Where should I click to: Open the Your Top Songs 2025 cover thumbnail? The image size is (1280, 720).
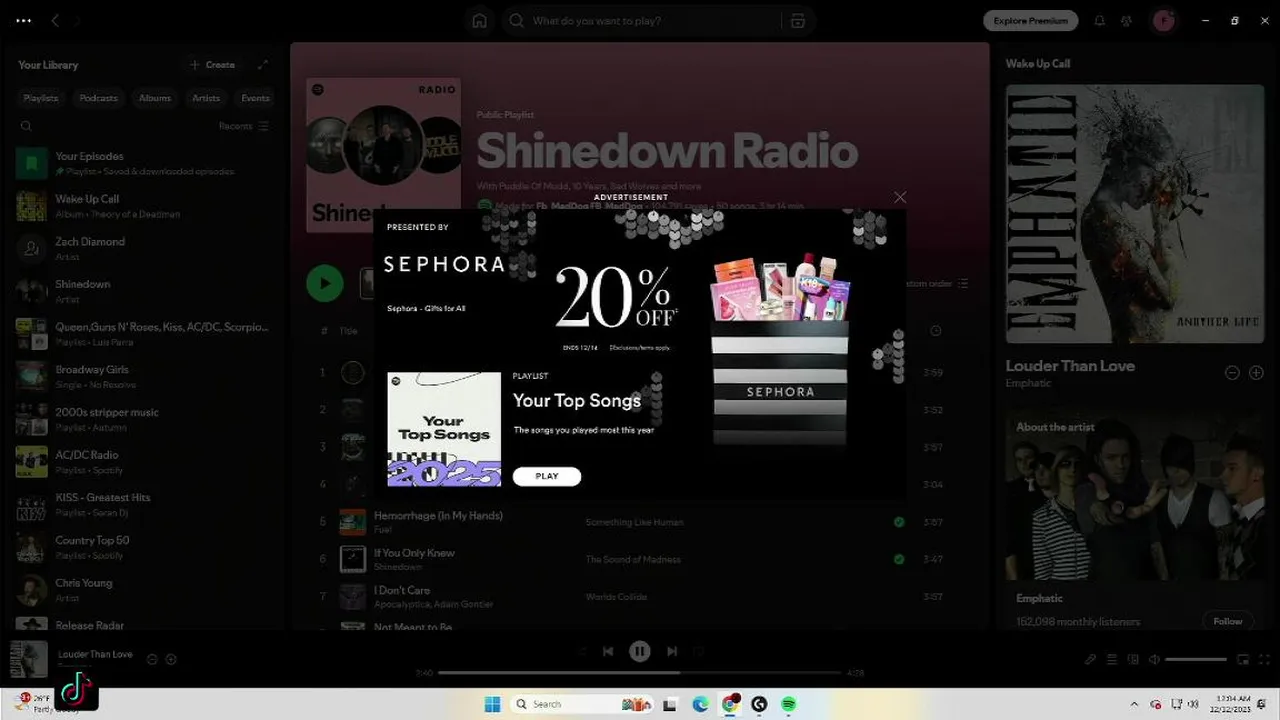tap(444, 429)
